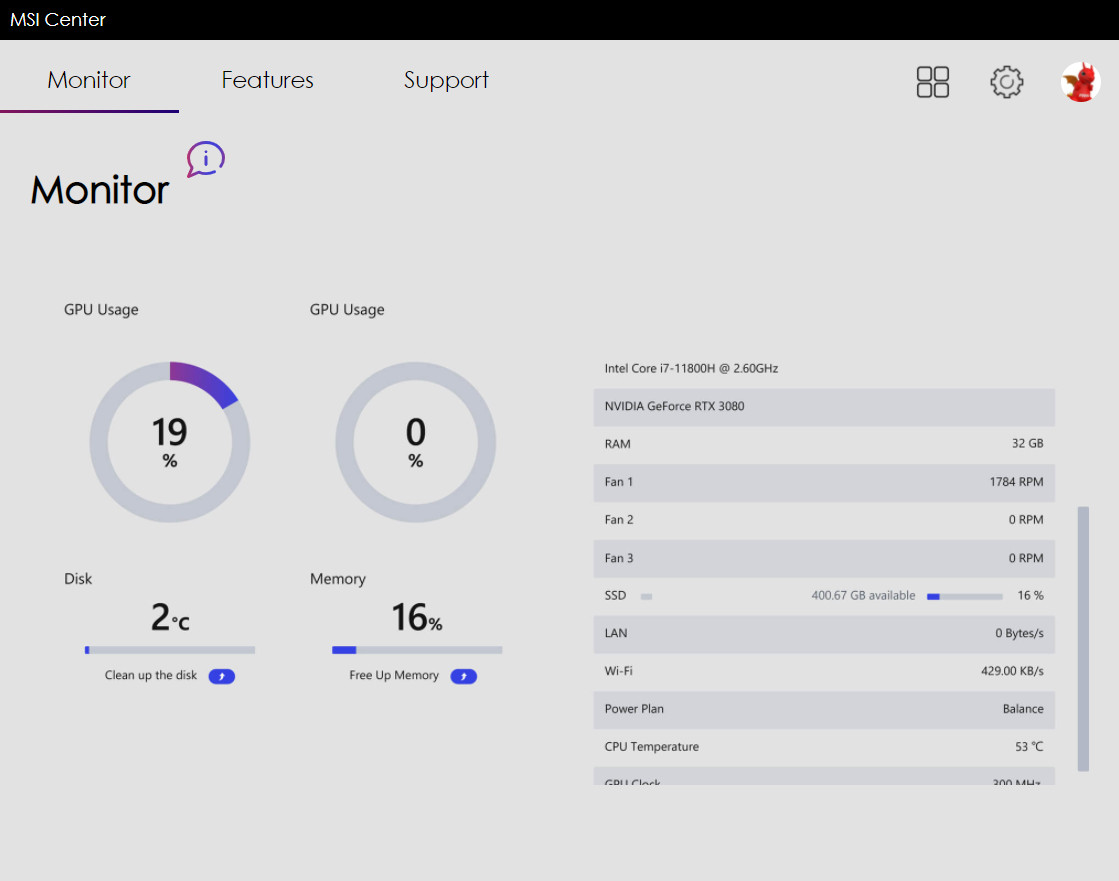
Task: Select the LAN row
Action: point(824,633)
